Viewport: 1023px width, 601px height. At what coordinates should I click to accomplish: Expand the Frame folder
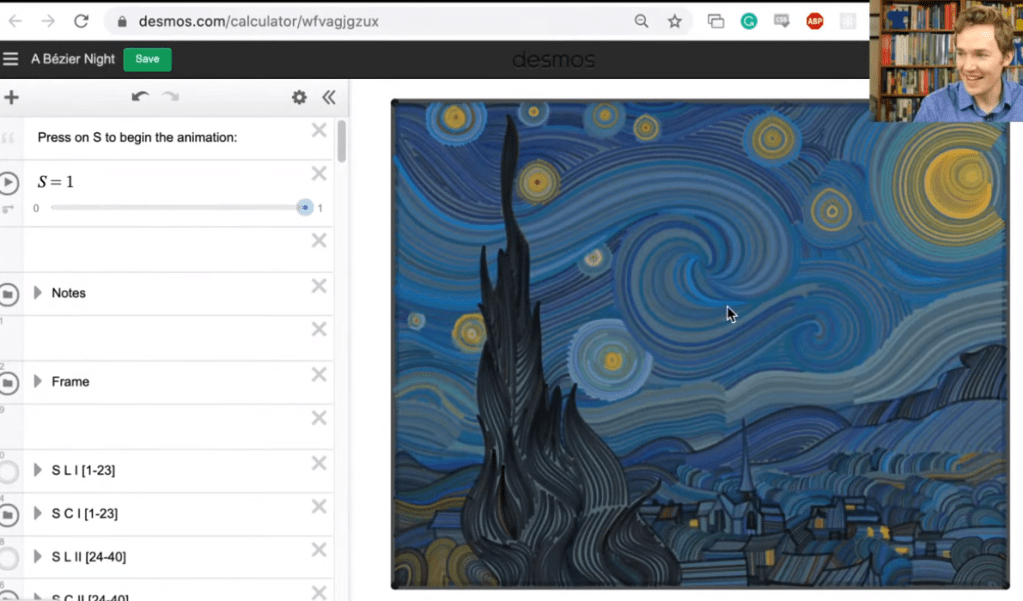pyautogui.click(x=38, y=381)
